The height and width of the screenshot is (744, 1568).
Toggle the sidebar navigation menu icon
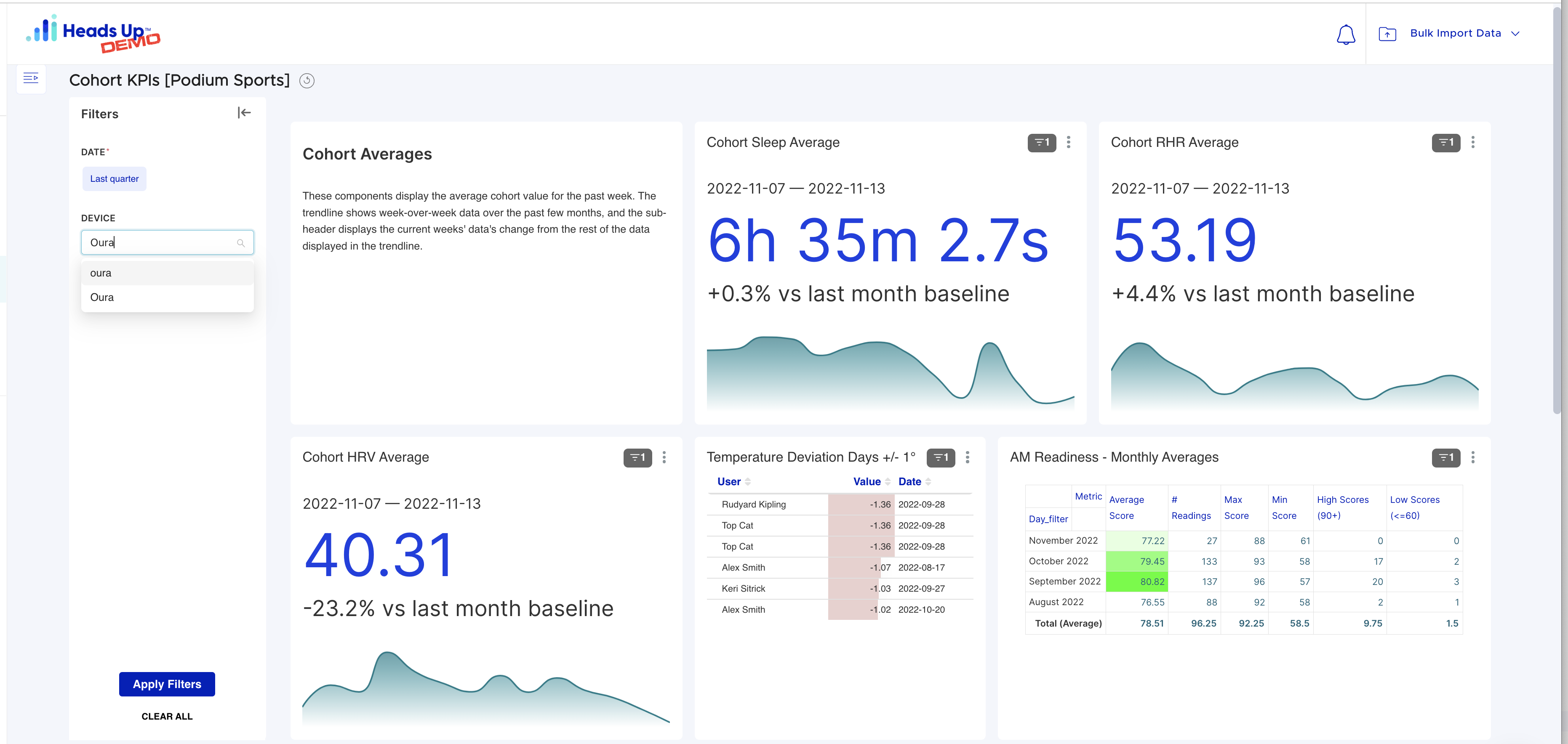(x=31, y=78)
